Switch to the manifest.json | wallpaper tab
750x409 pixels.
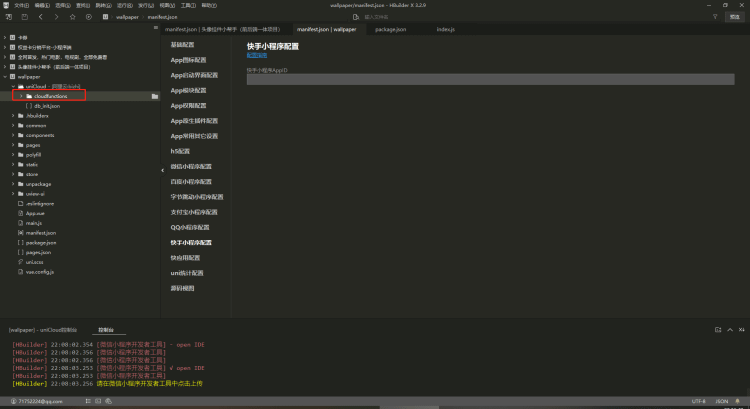(x=327, y=29)
